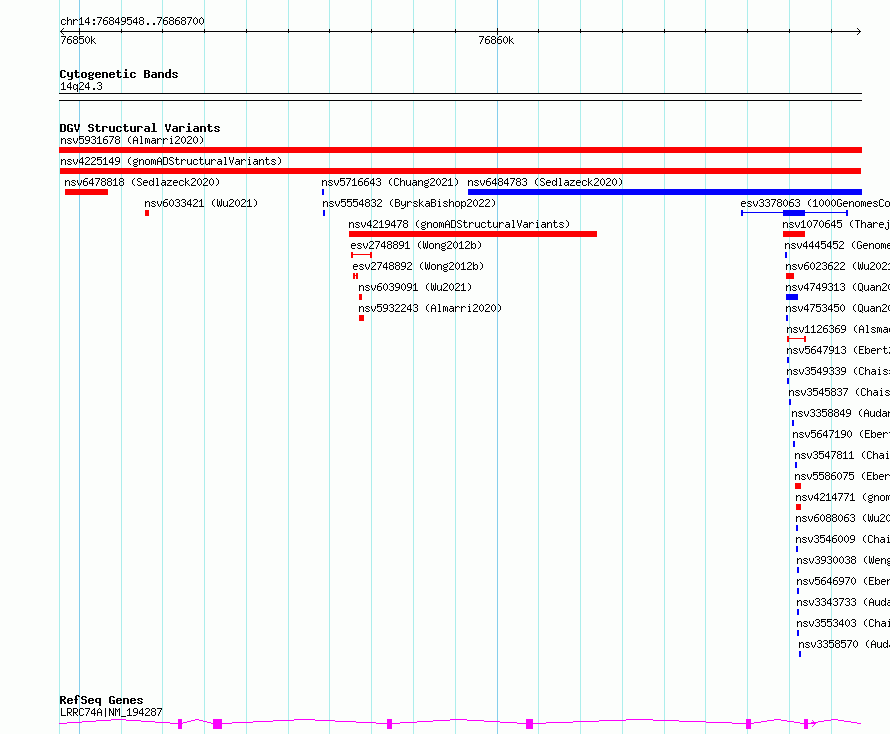Open the nsv4214771 variant label

tap(843, 497)
